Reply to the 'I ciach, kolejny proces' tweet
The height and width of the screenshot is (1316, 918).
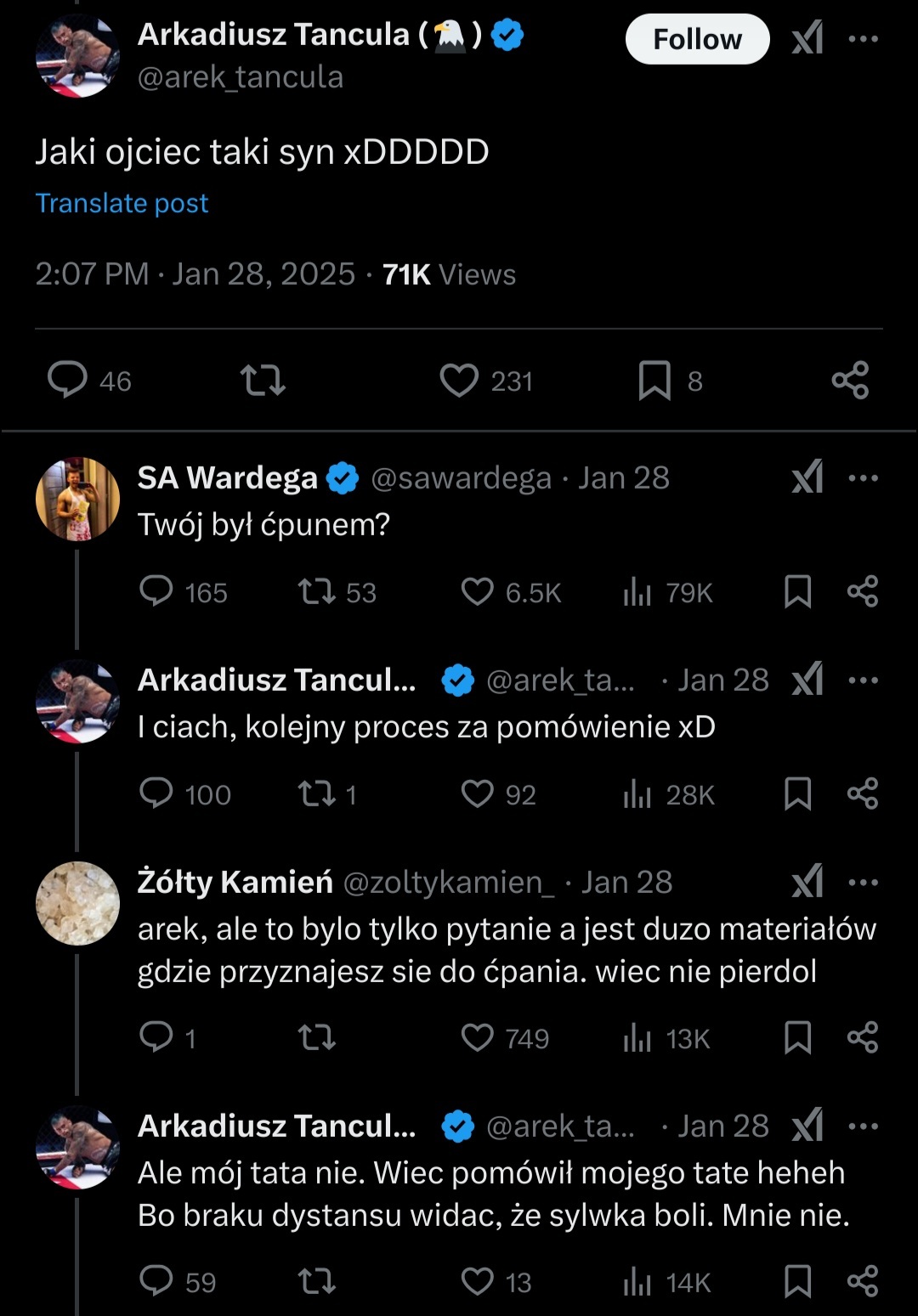[156, 794]
